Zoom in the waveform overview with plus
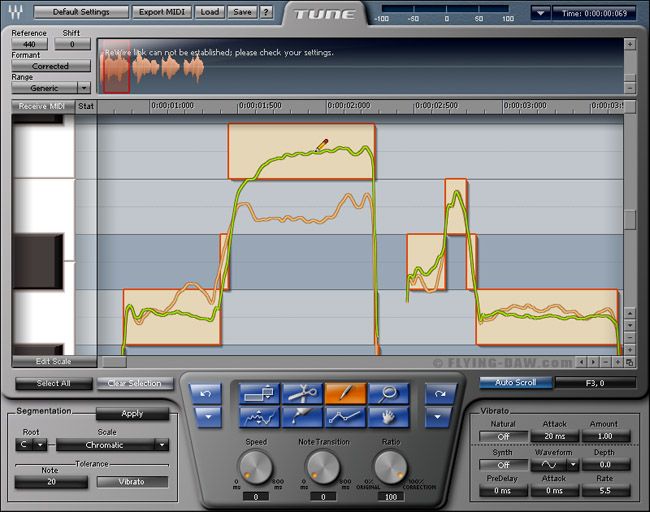This screenshot has width=650, height=512. (630, 44)
